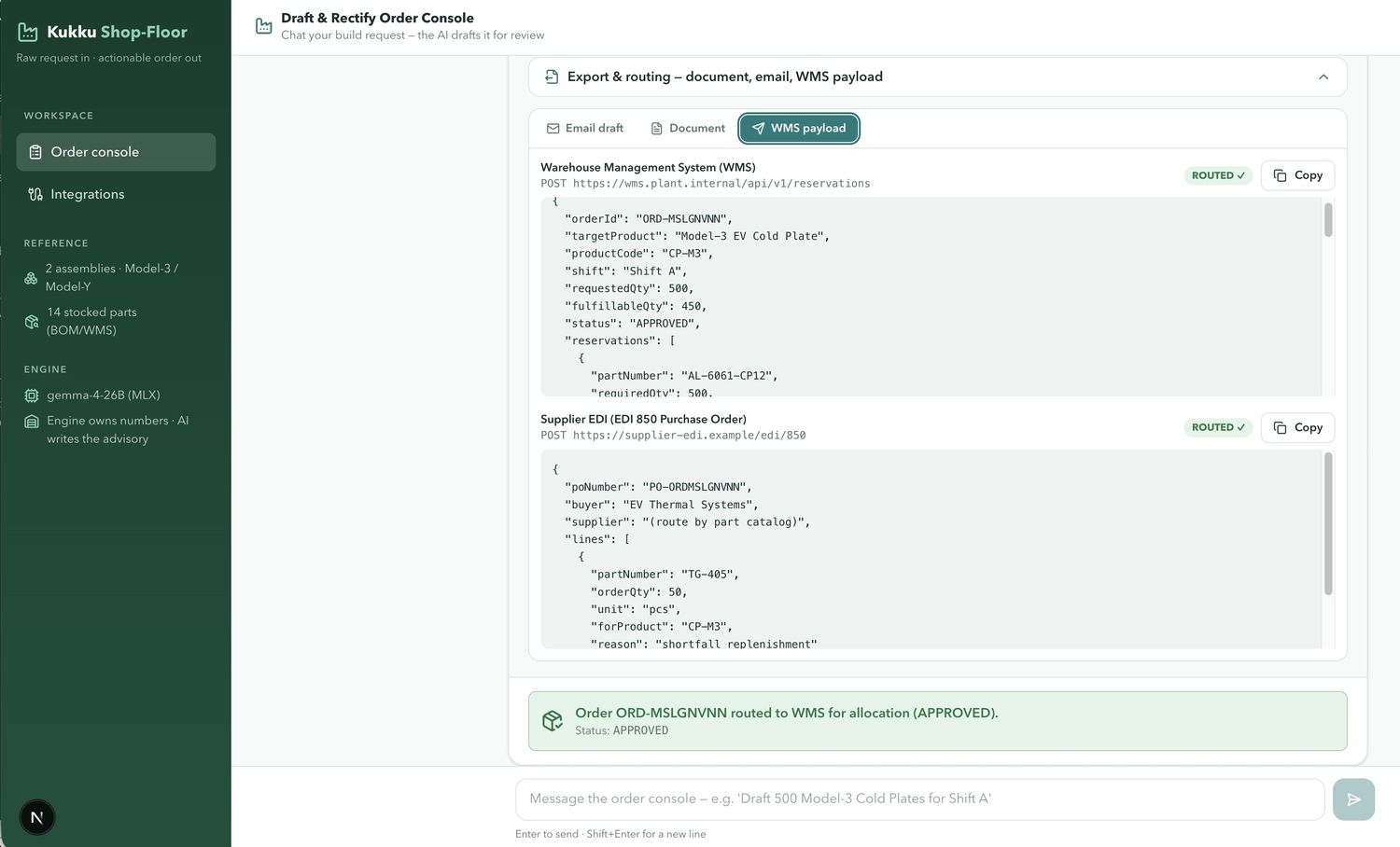Click the Kukku Shop-Floor factory logo icon

tap(28, 33)
